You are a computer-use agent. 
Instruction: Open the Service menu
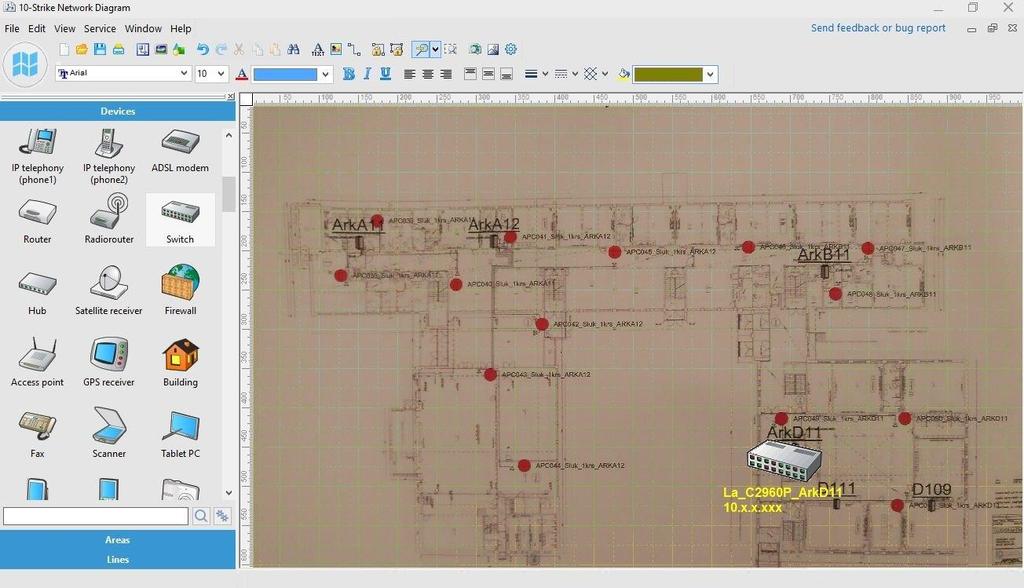click(100, 29)
